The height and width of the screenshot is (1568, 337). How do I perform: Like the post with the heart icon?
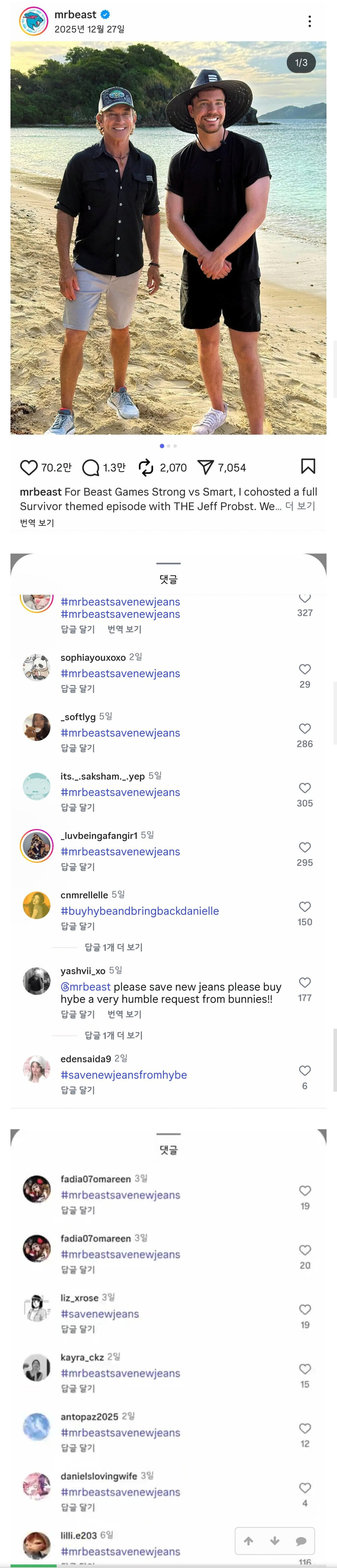point(28,467)
